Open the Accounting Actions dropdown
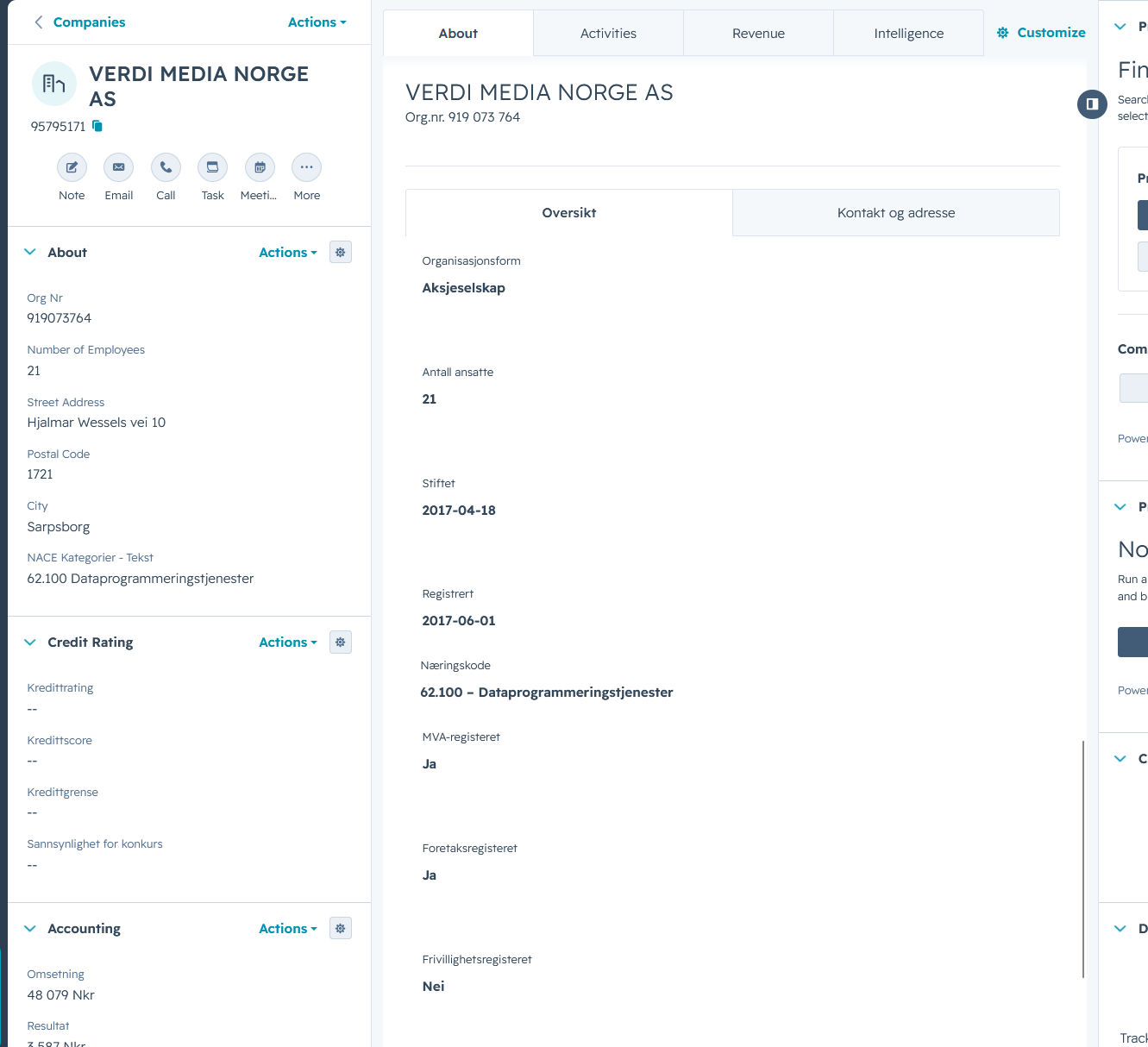Viewport: 1148px width, 1047px height. 288,929
